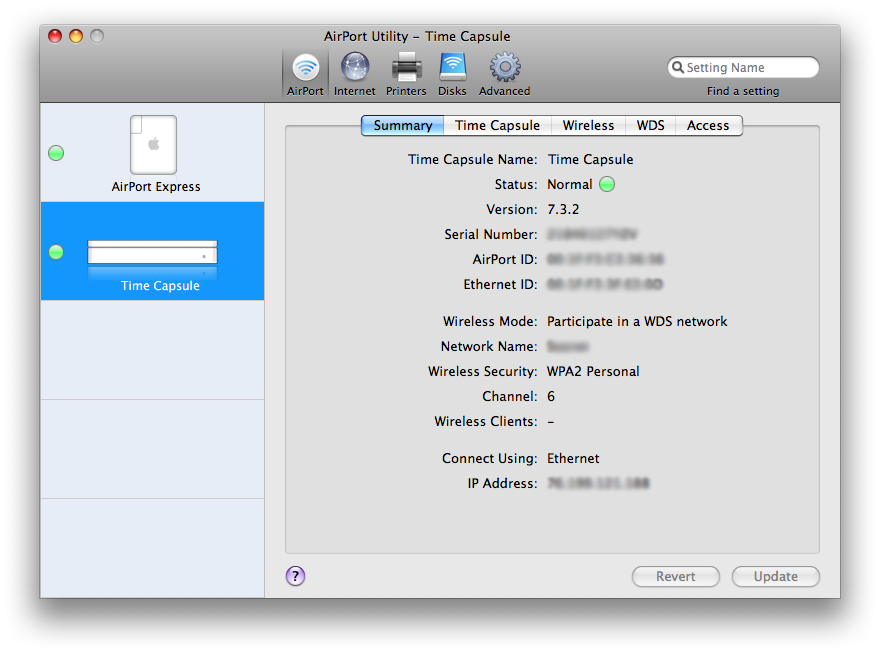Open the Advanced settings gear

point(505,74)
